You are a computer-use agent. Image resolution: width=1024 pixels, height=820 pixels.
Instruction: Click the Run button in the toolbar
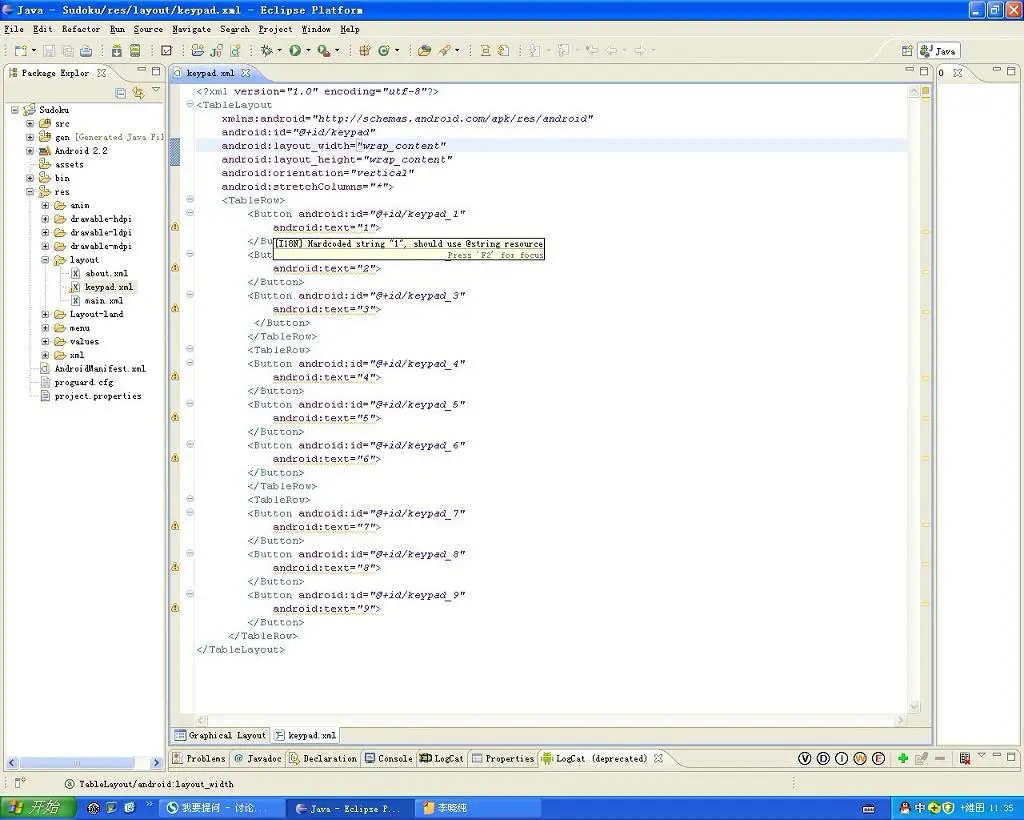295,50
